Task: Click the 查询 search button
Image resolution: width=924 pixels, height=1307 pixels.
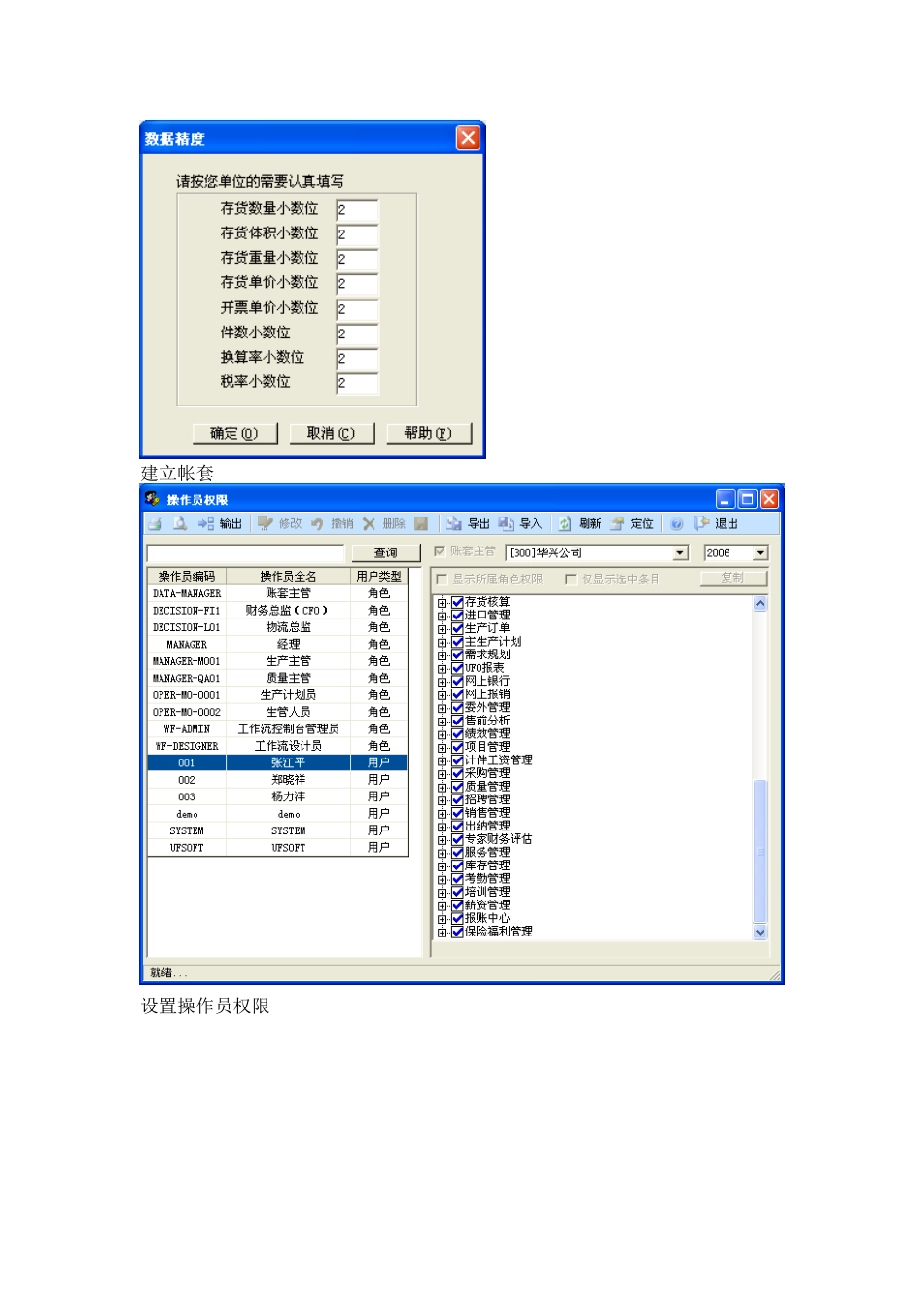Action: pyautogui.click(x=386, y=552)
